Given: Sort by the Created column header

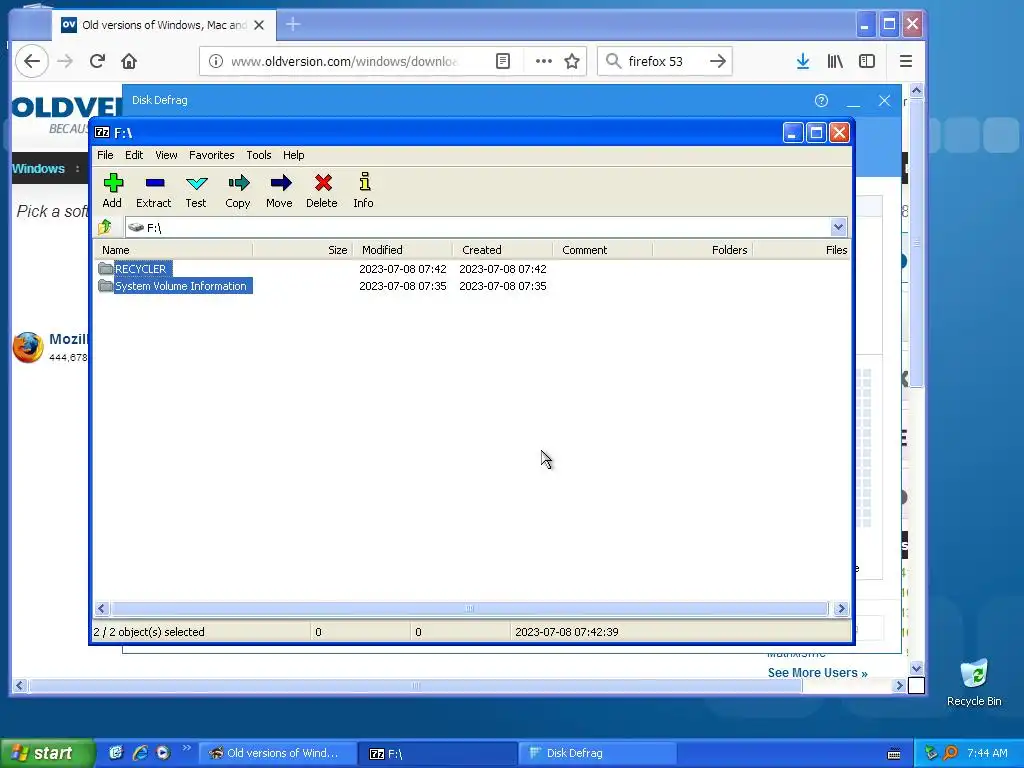Looking at the screenshot, I should pyautogui.click(x=502, y=250).
